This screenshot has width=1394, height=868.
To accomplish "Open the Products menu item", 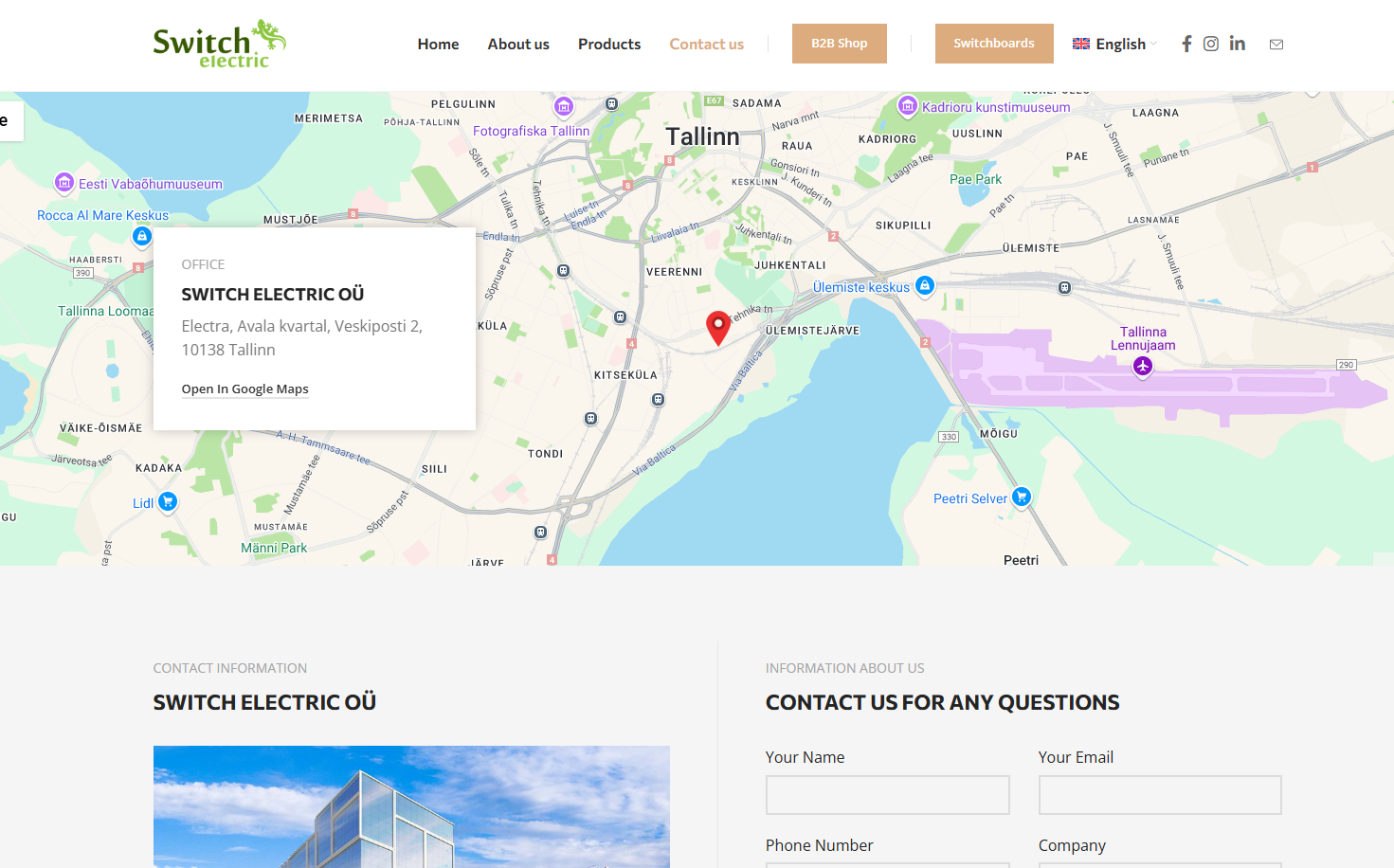I will (609, 45).
